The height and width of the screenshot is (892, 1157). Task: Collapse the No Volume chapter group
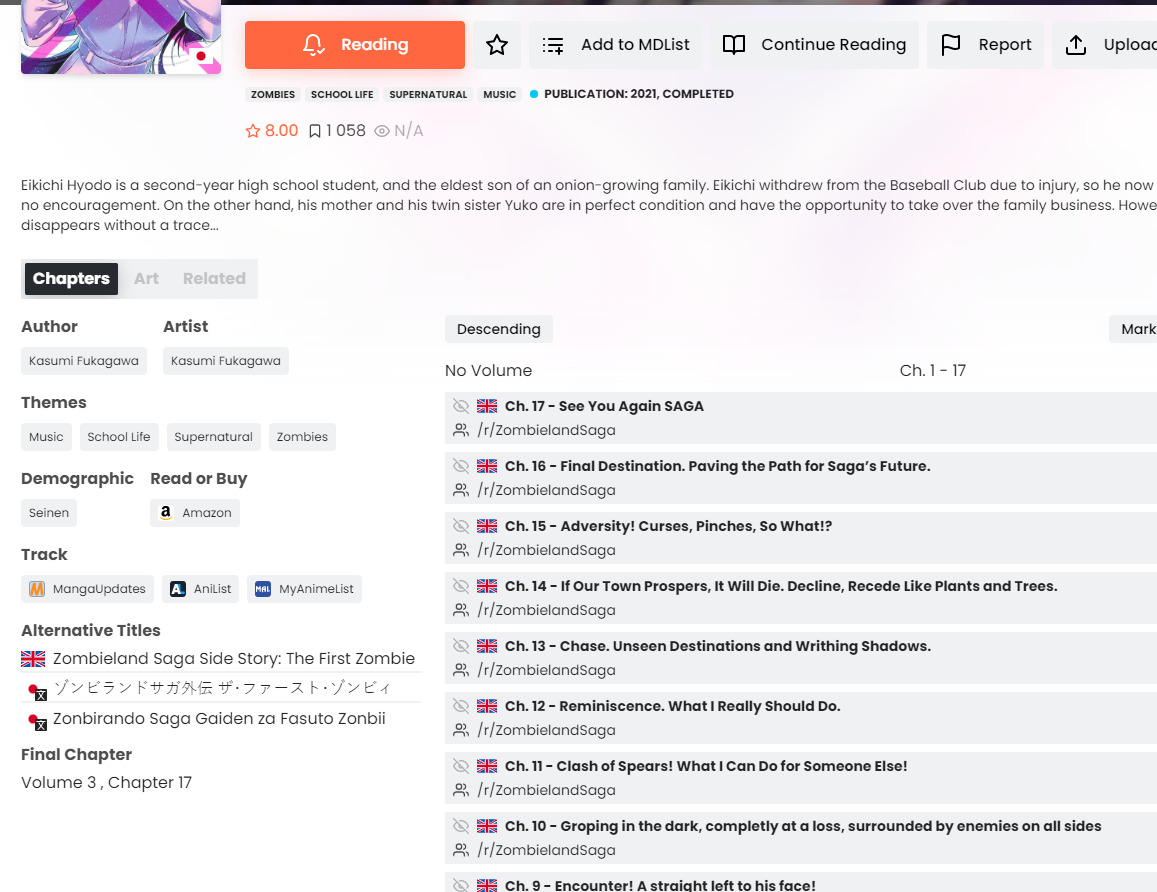point(488,370)
